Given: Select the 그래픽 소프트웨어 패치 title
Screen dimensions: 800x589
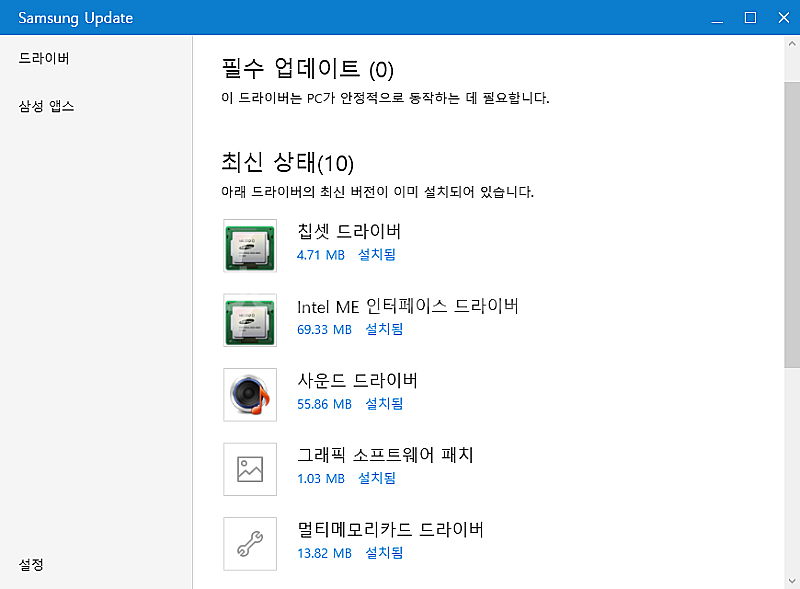Looking at the screenshot, I should click(385, 455).
